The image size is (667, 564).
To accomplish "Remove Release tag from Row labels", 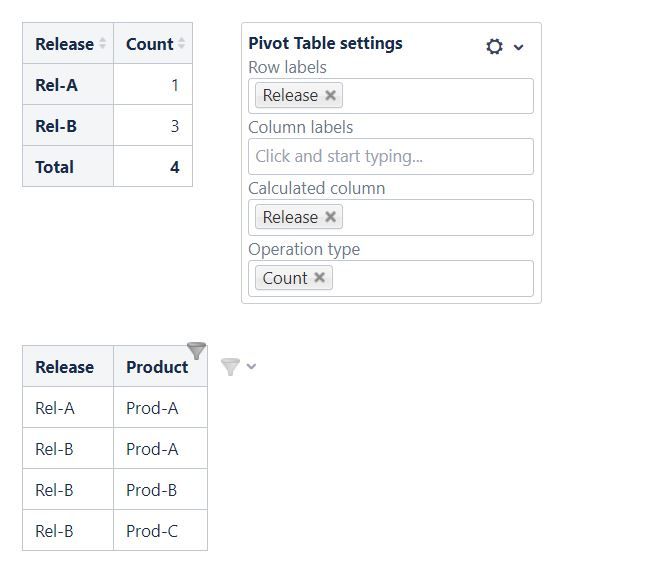I will [331, 95].
